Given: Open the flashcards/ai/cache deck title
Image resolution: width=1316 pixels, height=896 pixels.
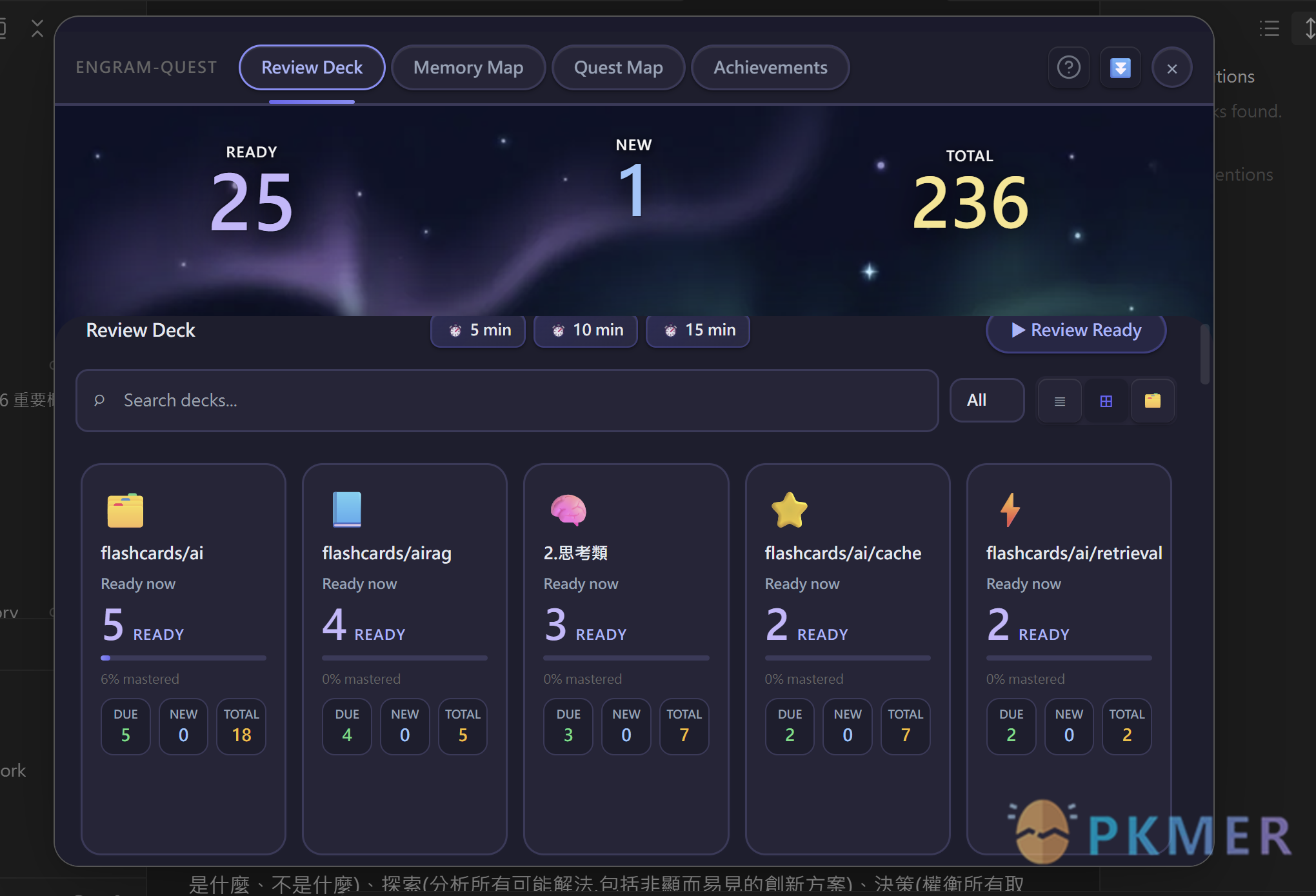Looking at the screenshot, I should (x=843, y=553).
